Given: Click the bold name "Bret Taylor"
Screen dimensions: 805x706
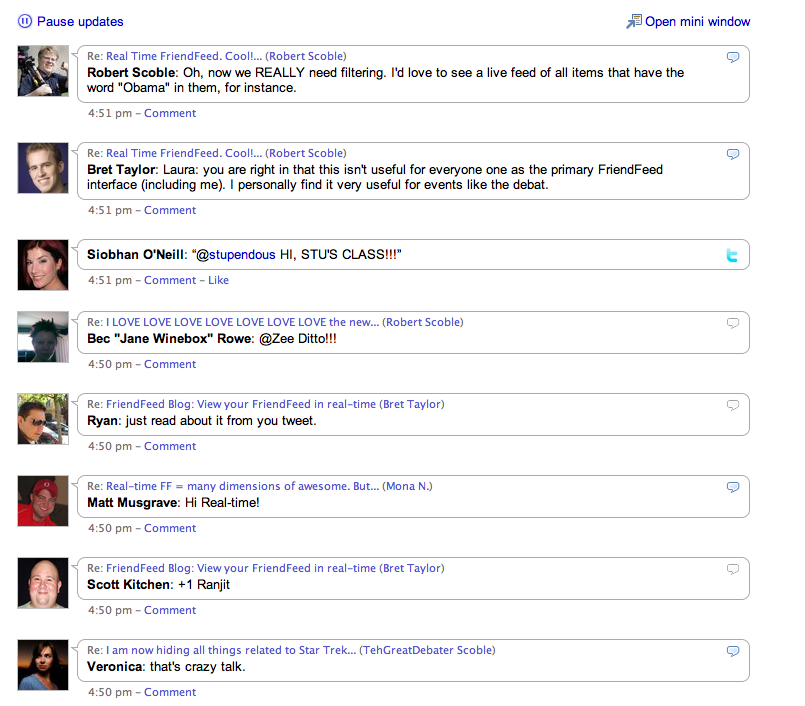Looking at the screenshot, I should click(x=121, y=169).
